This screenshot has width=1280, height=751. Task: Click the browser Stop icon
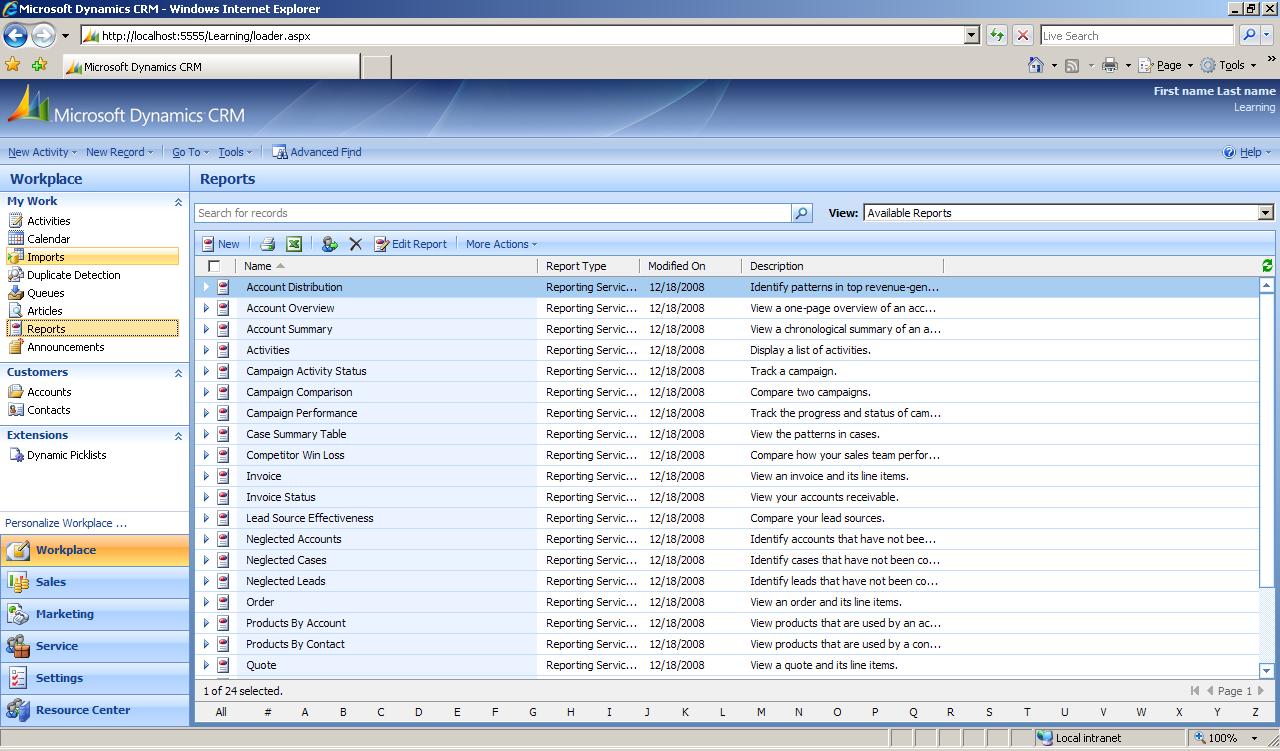click(1022, 35)
